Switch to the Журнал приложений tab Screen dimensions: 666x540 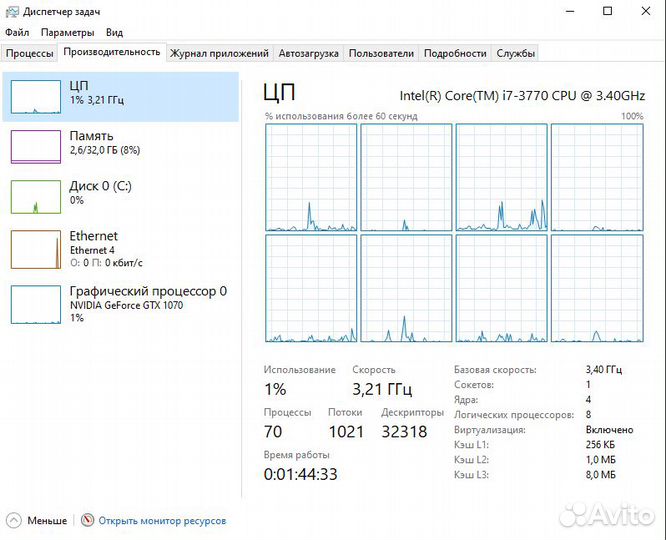(219, 53)
